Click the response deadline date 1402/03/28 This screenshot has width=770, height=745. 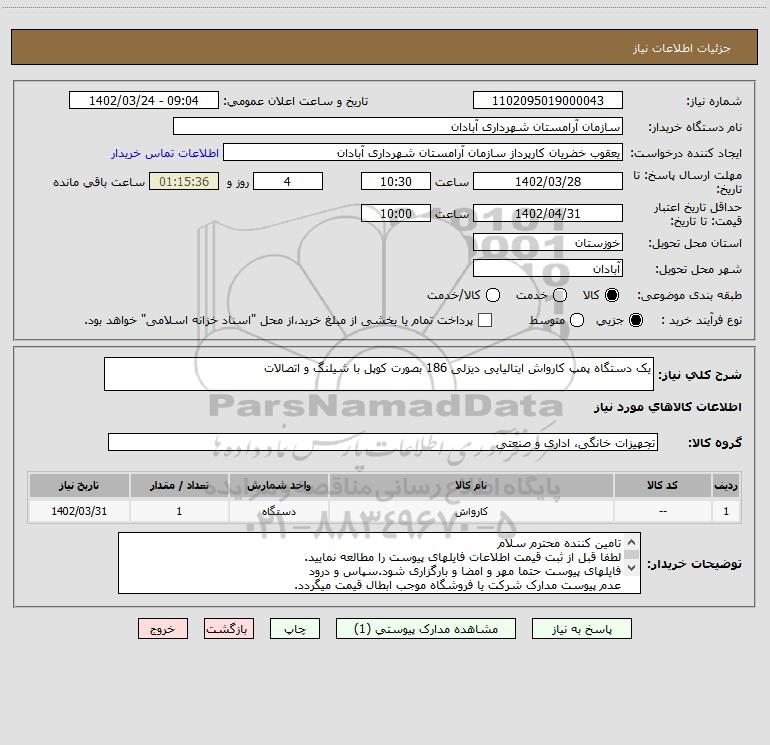coord(548,181)
